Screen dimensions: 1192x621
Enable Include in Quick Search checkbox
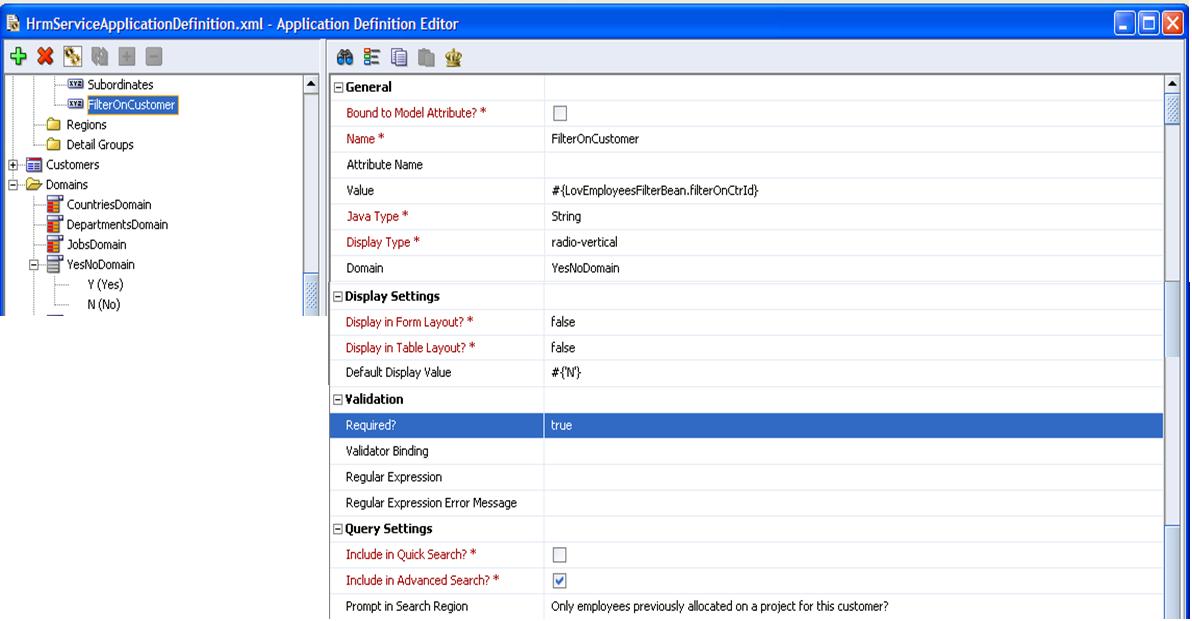(560, 555)
